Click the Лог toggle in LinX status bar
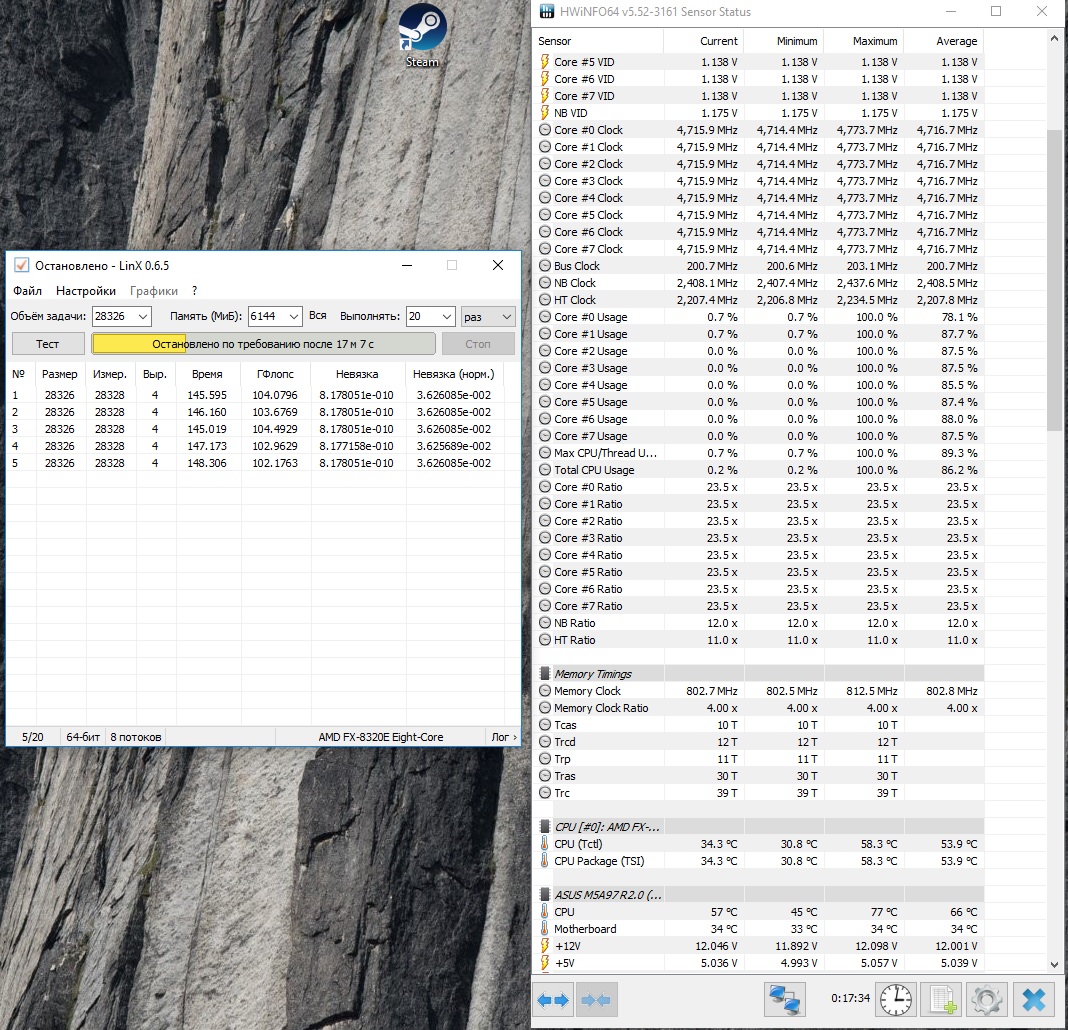Viewport: 1068px width, 1030px height. point(504,737)
